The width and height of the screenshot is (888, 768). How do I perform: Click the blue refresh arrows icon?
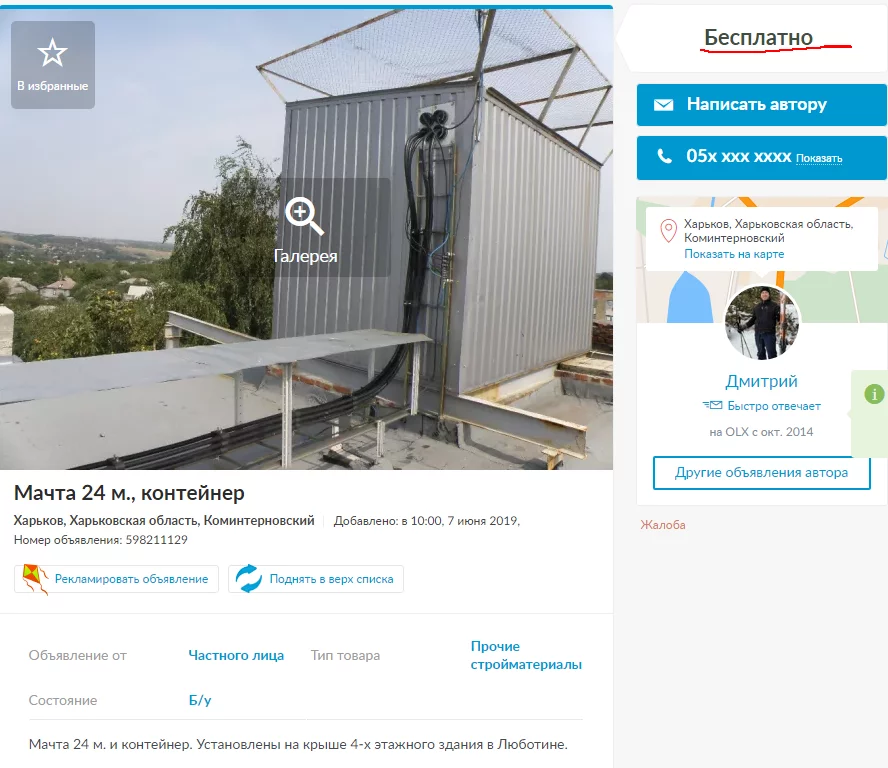(x=249, y=579)
